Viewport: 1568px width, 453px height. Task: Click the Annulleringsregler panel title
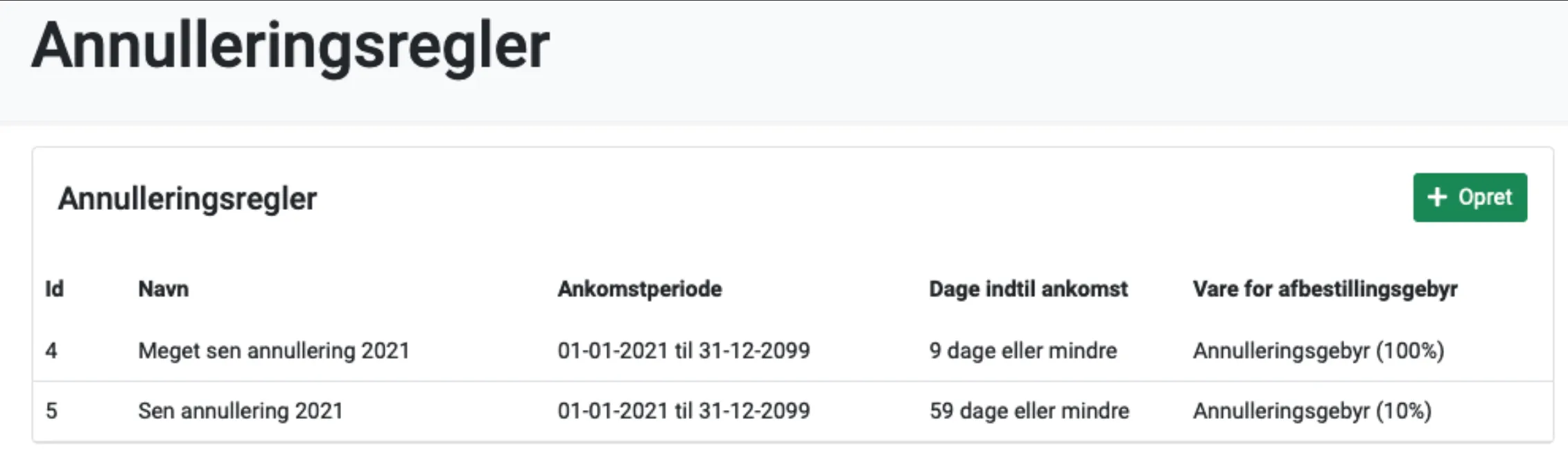point(187,199)
